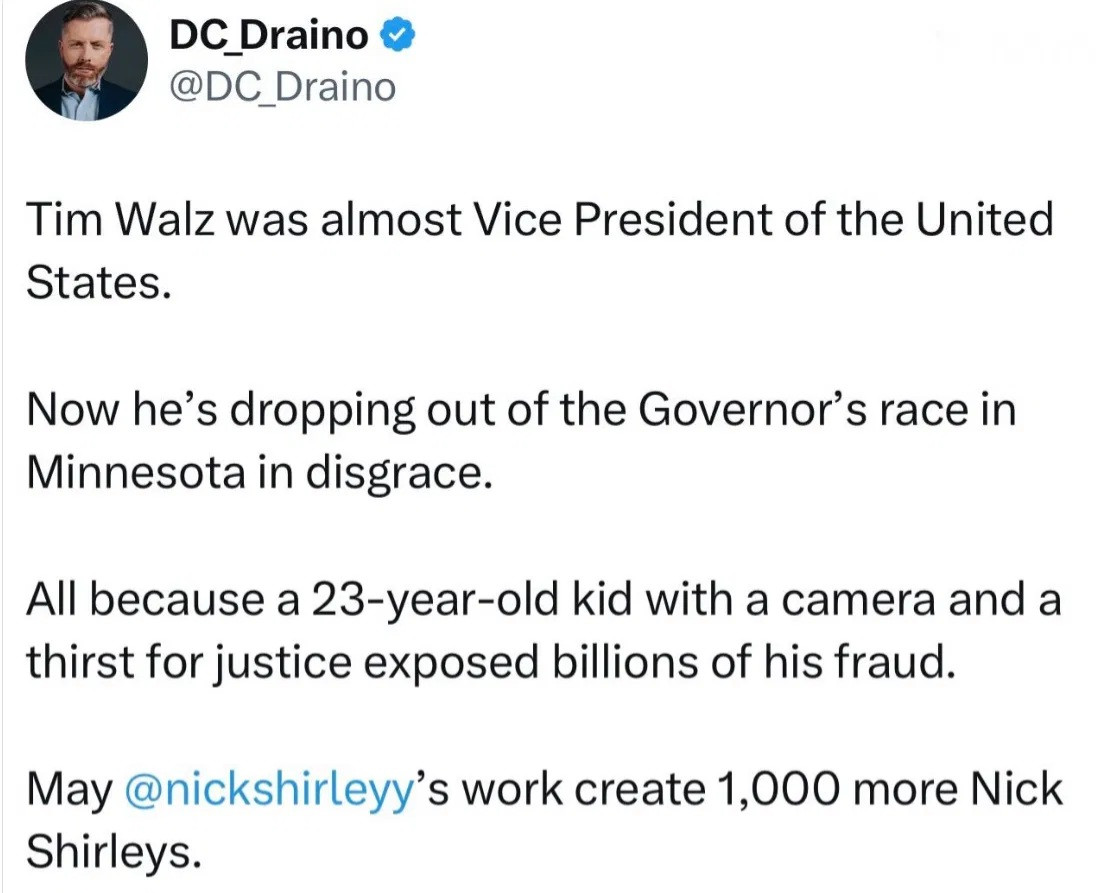Screen dimensions: 1112x893
Task: Click the @DC_Draino handle below the name
Action: [282, 88]
